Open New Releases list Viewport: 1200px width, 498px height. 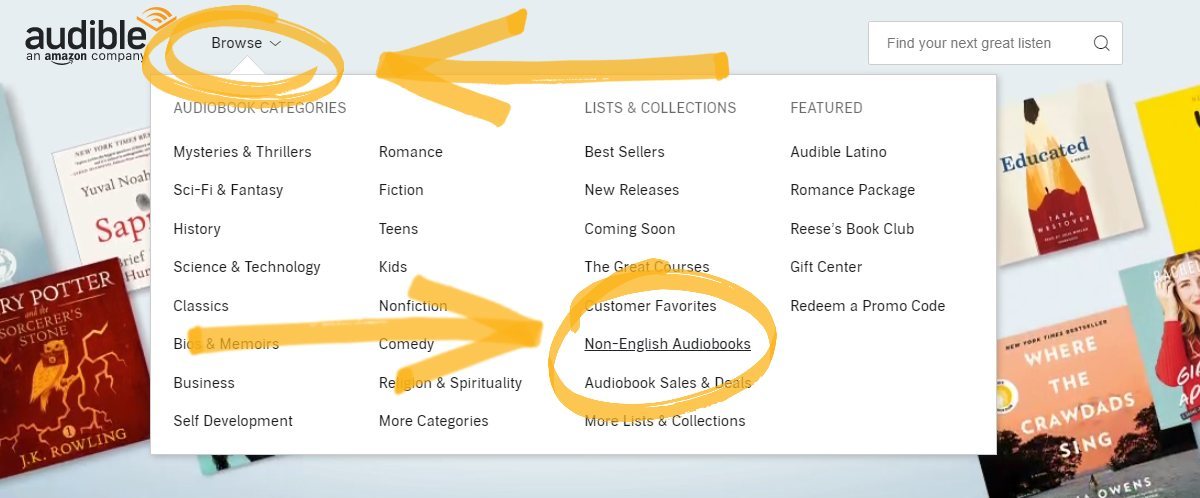click(631, 190)
